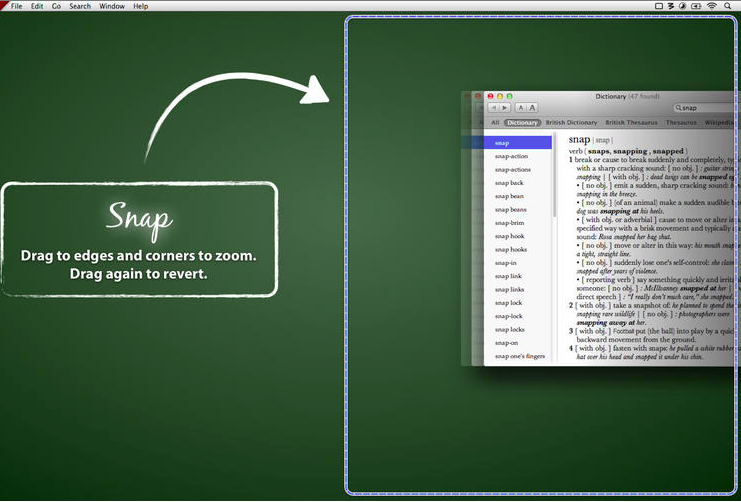The width and height of the screenshot is (741, 502).
Task: Select the snap-brim entry
Action: coord(509,223)
